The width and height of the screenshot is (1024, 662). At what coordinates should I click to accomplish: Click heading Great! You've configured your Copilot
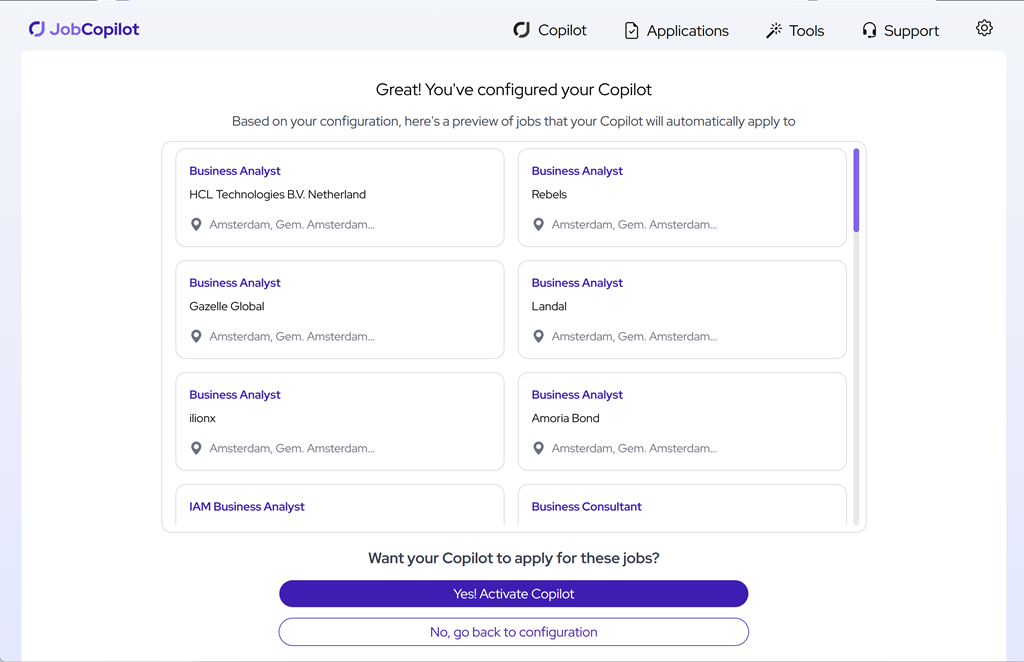coord(513,89)
